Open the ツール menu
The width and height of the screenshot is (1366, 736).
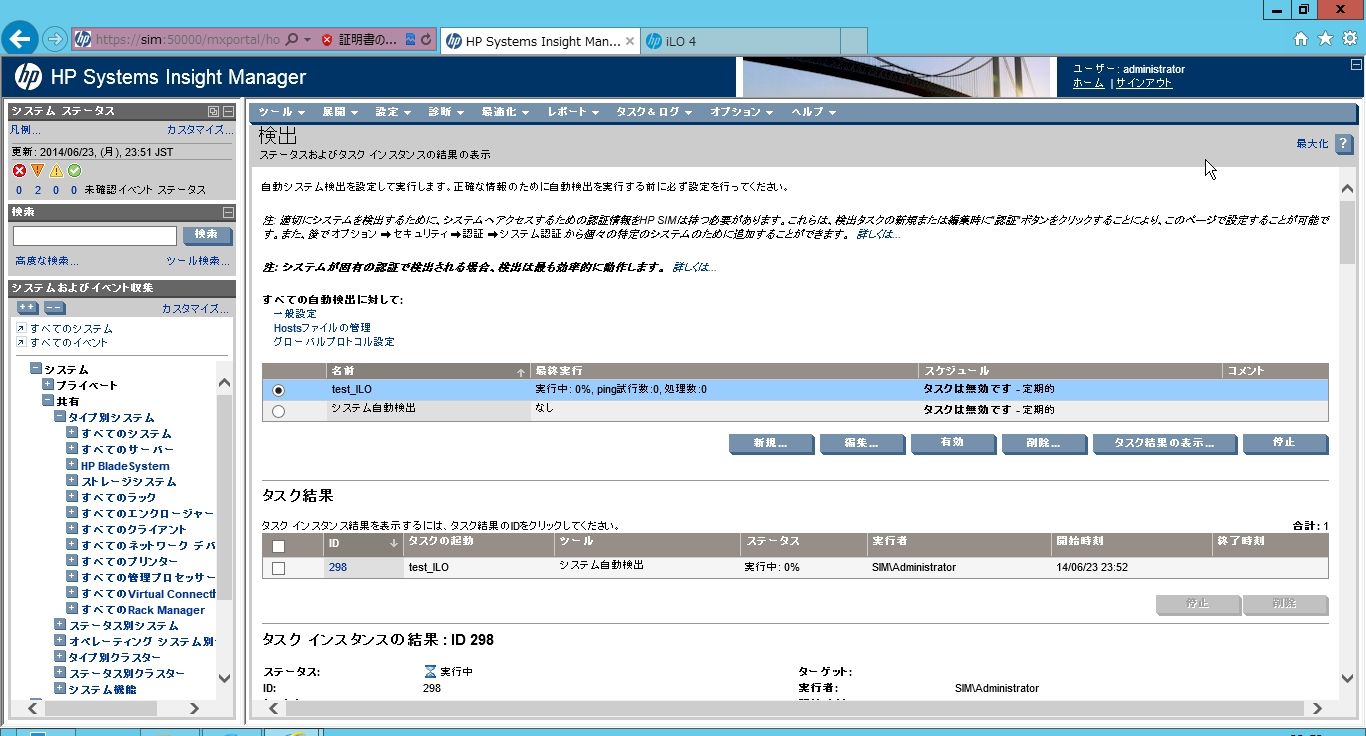(280, 112)
